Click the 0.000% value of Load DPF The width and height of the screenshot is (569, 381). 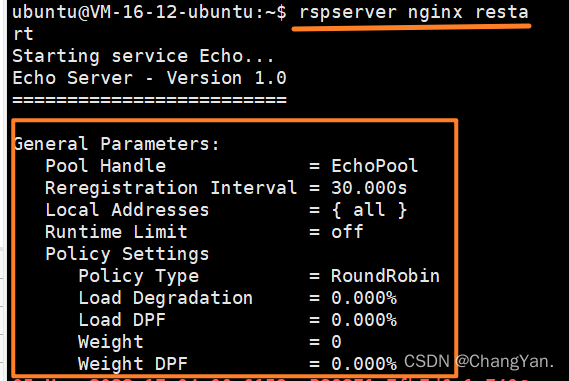[364, 320]
